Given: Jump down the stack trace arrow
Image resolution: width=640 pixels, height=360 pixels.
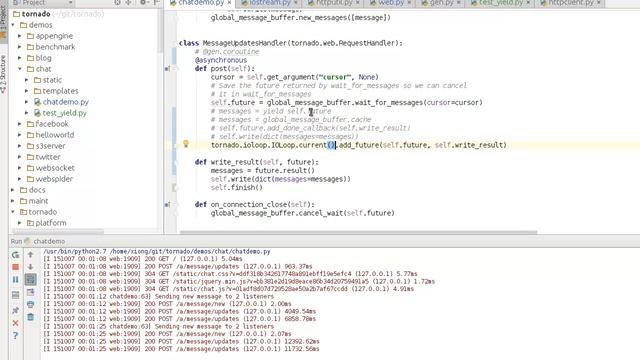Looking at the screenshot, I should click(31, 267).
